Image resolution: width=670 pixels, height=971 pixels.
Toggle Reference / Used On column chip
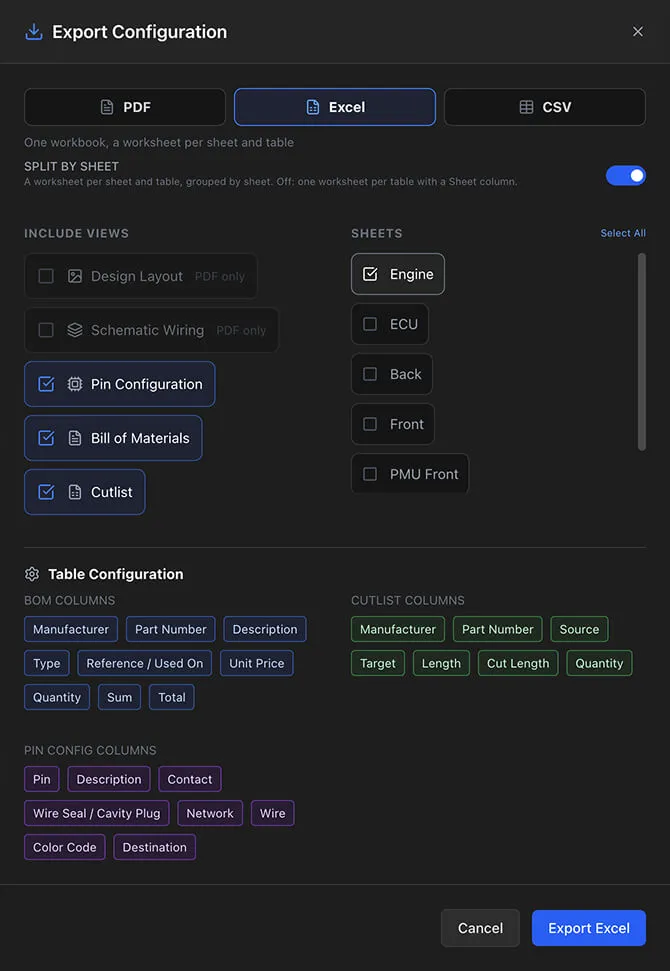[x=145, y=663]
